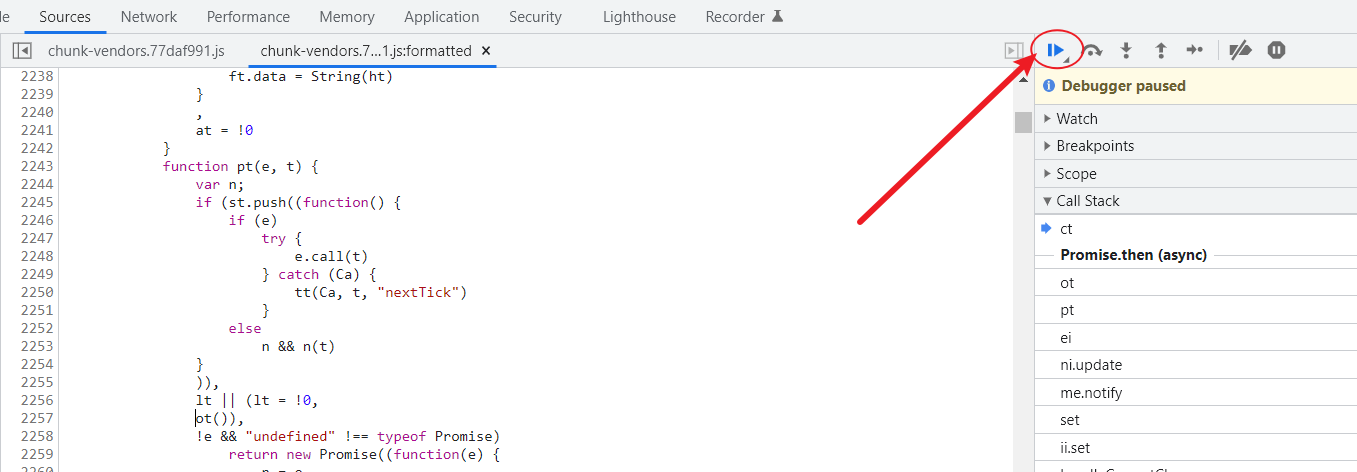Open the Application panel

click(442, 17)
